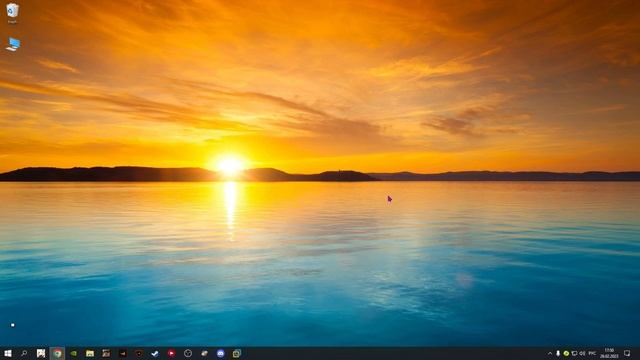The width and height of the screenshot is (640, 360).
Task: Click the microphone icon in system tray
Action: point(558,353)
